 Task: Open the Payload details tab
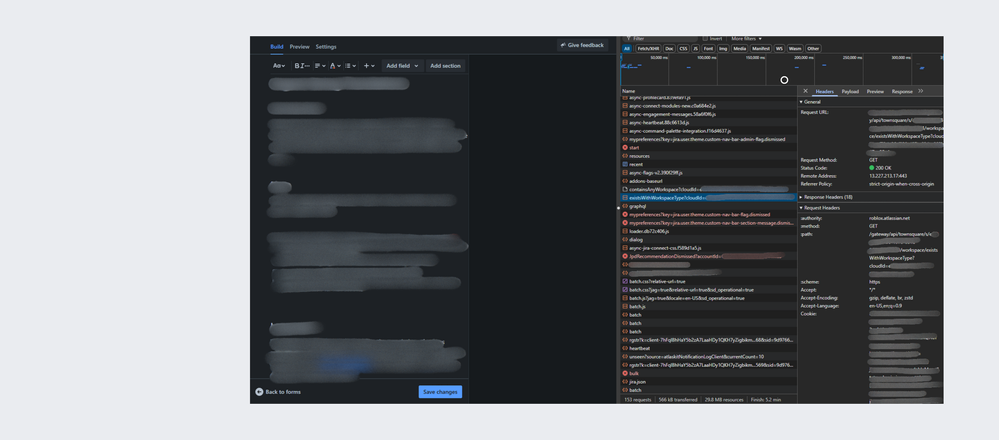(x=850, y=92)
